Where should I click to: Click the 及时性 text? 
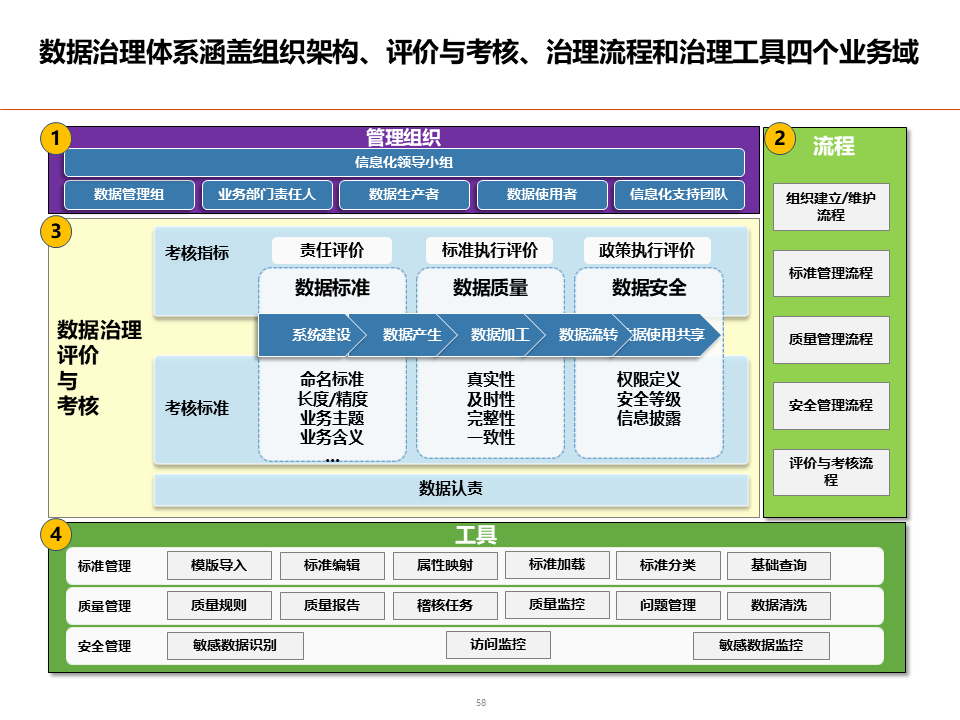pos(490,399)
